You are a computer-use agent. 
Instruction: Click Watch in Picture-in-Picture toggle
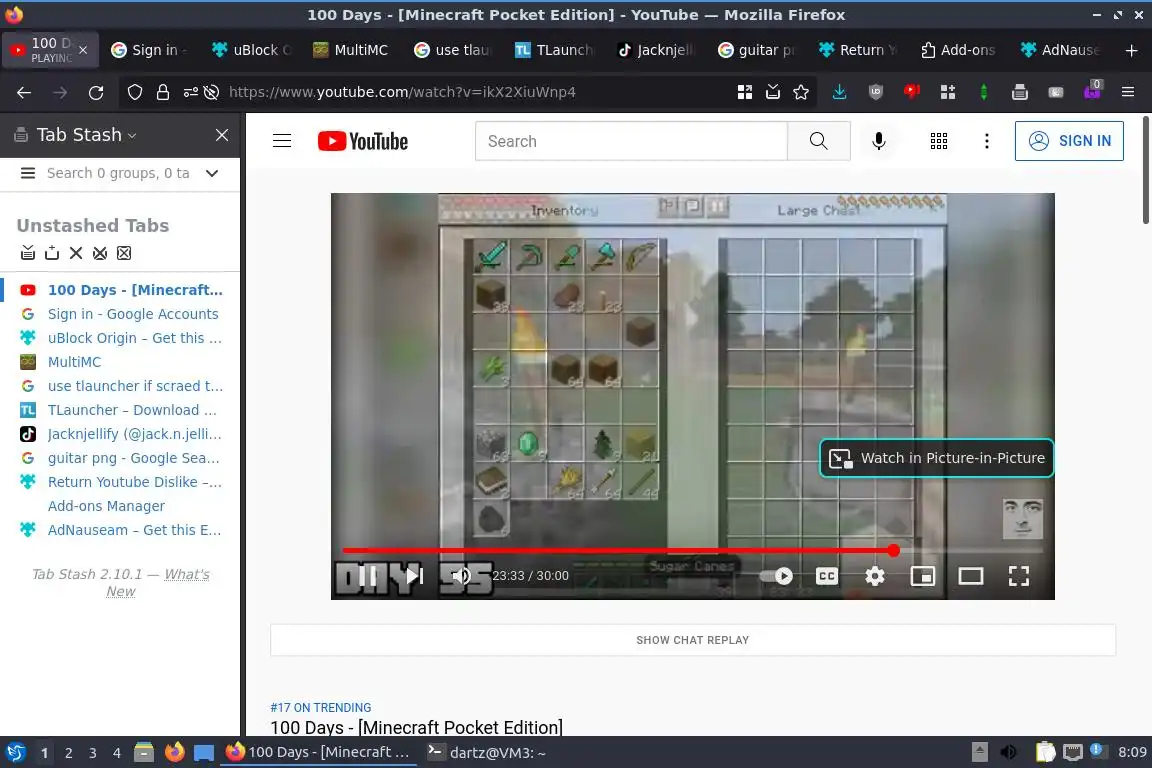[x=937, y=458]
